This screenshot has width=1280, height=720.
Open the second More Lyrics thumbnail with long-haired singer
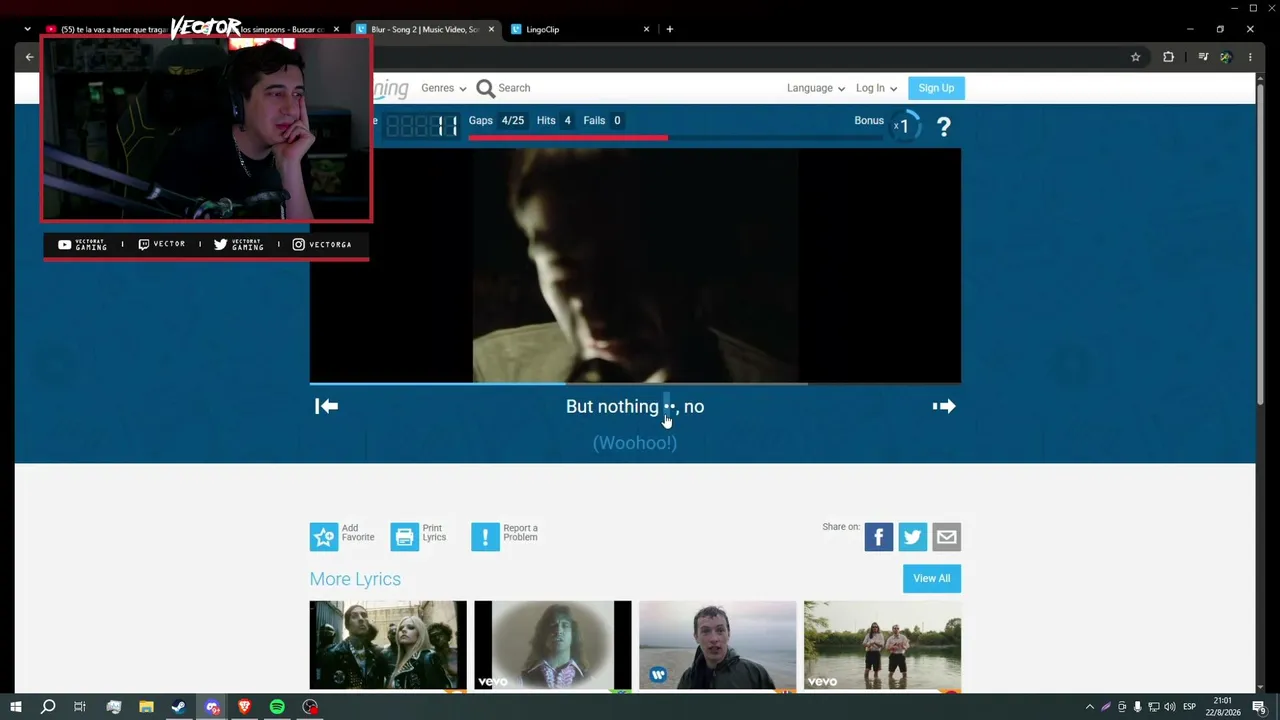click(x=553, y=645)
